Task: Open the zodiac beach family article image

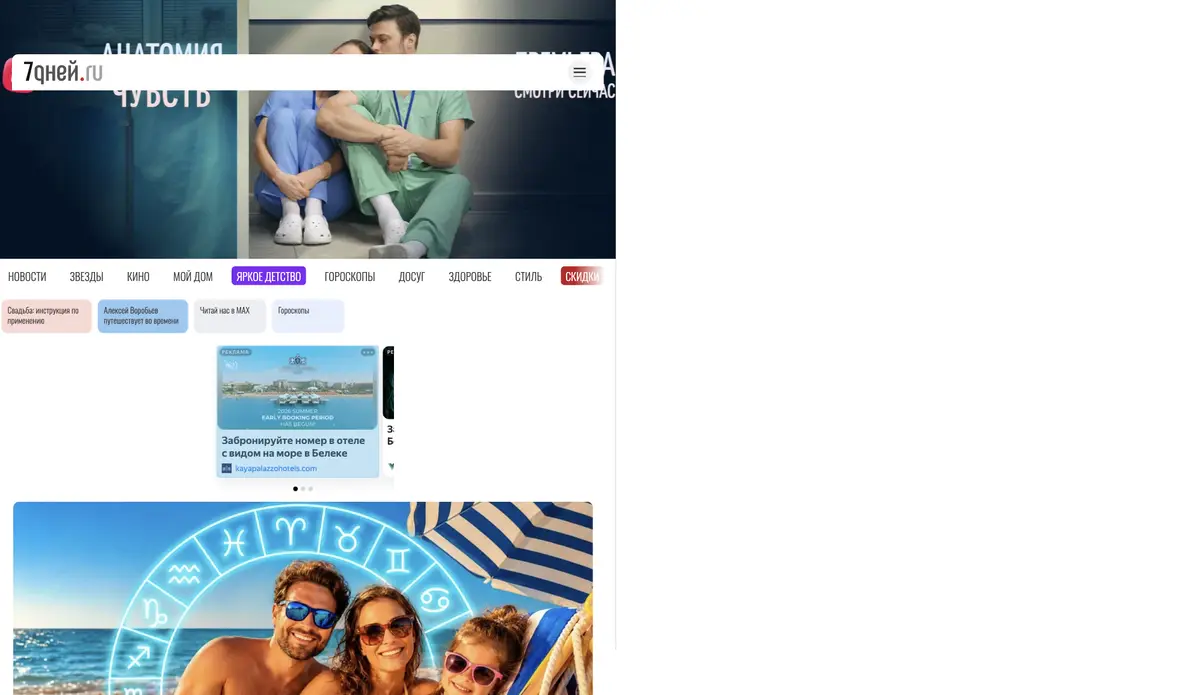Action: (x=303, y=598)
